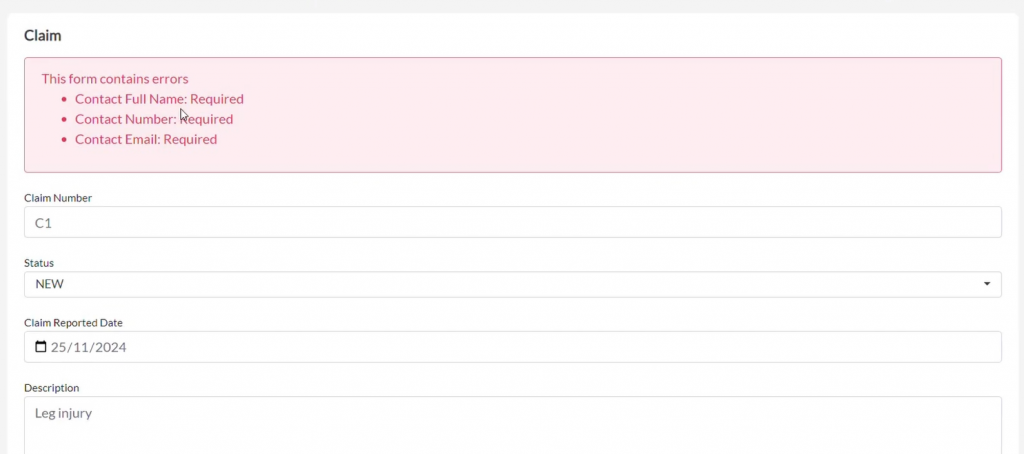
Task: Click the Status field label
Action: pos(39,263)
